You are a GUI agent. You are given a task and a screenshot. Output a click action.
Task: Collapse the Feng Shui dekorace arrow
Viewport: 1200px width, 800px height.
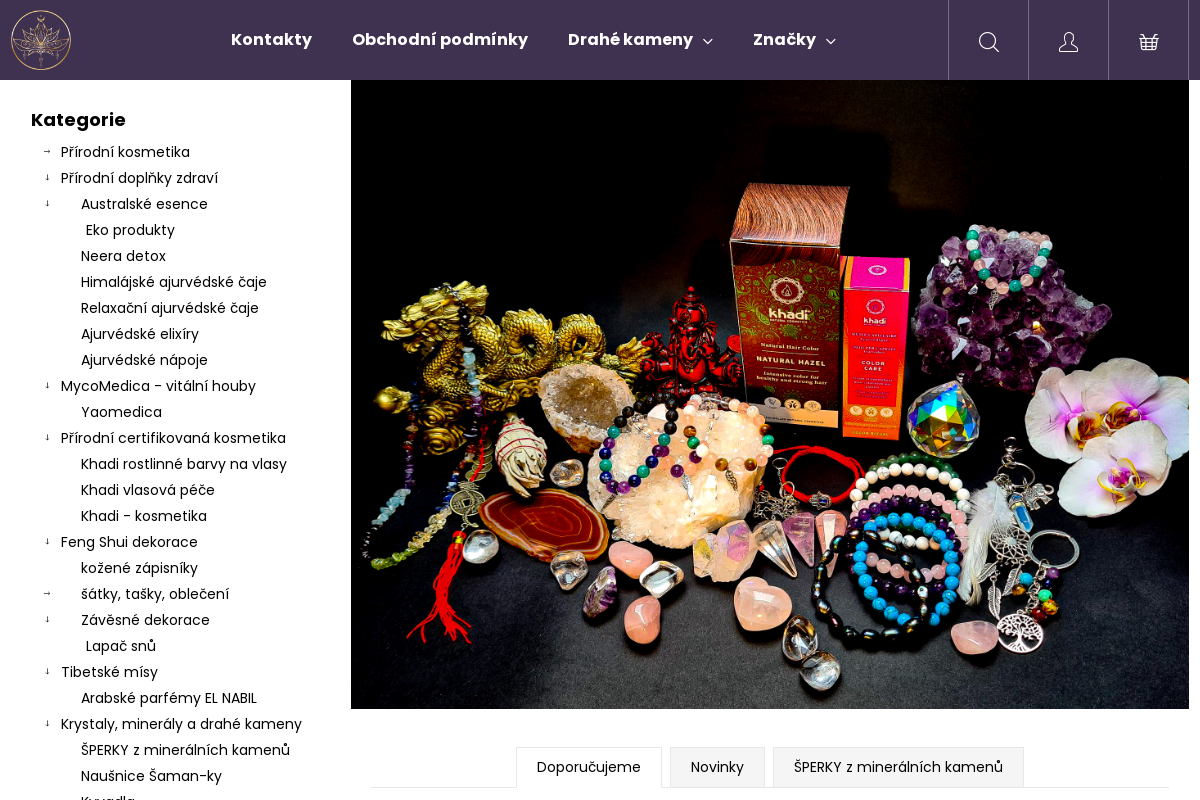pos(47,542)
